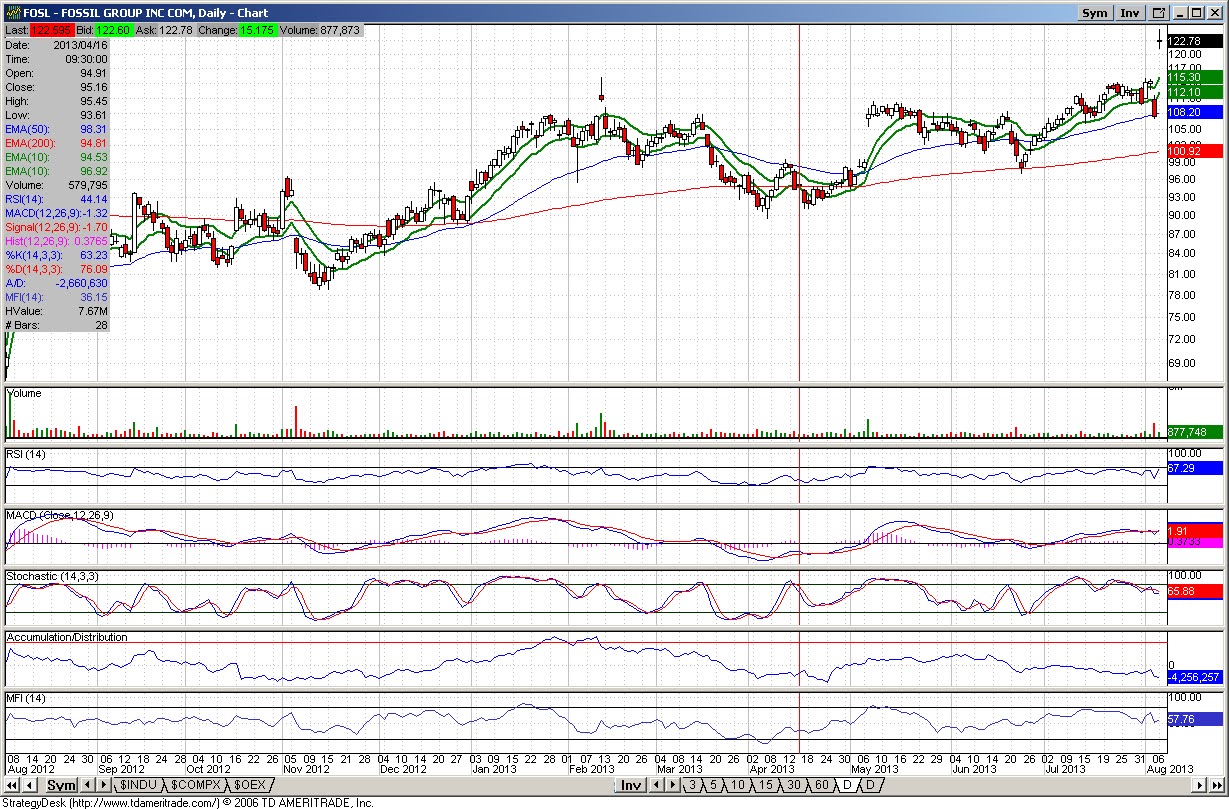Click the Last price value 122.595
This screenshot has width=1229, height=809.
pyautogui.click(x=53, y=31)
